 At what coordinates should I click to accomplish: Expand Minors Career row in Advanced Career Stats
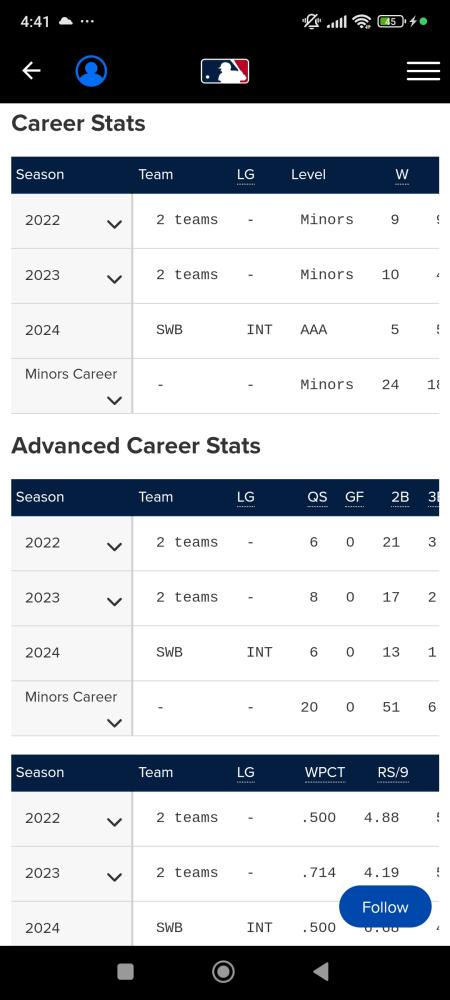(x=115, y=723)
